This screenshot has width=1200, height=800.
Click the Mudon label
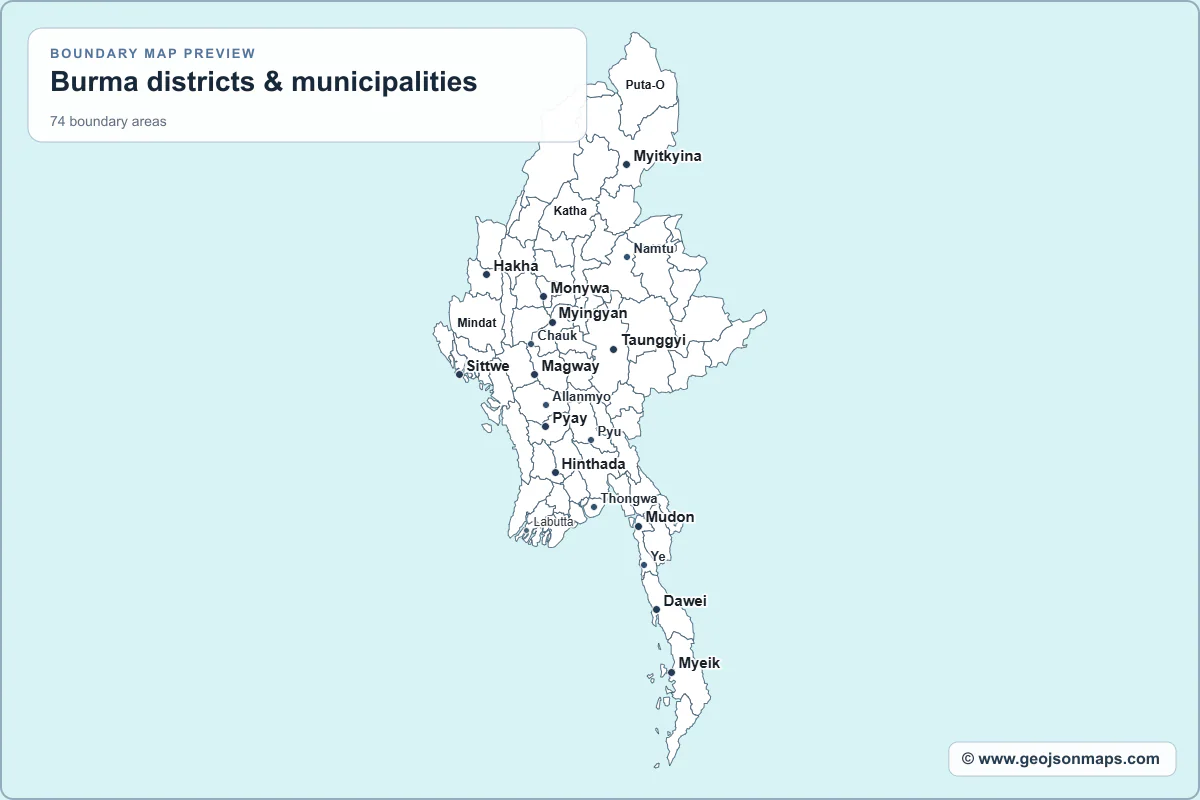(670, 518)
